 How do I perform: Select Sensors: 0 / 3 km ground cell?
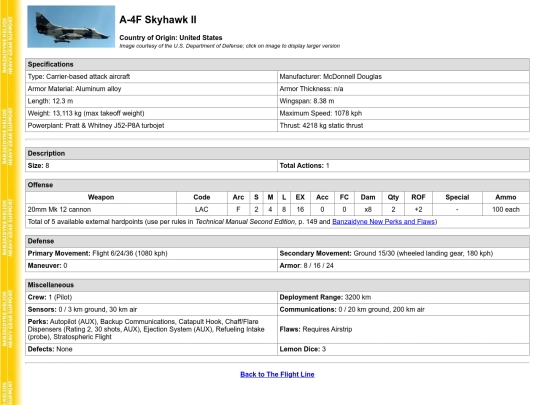point(151,310)
